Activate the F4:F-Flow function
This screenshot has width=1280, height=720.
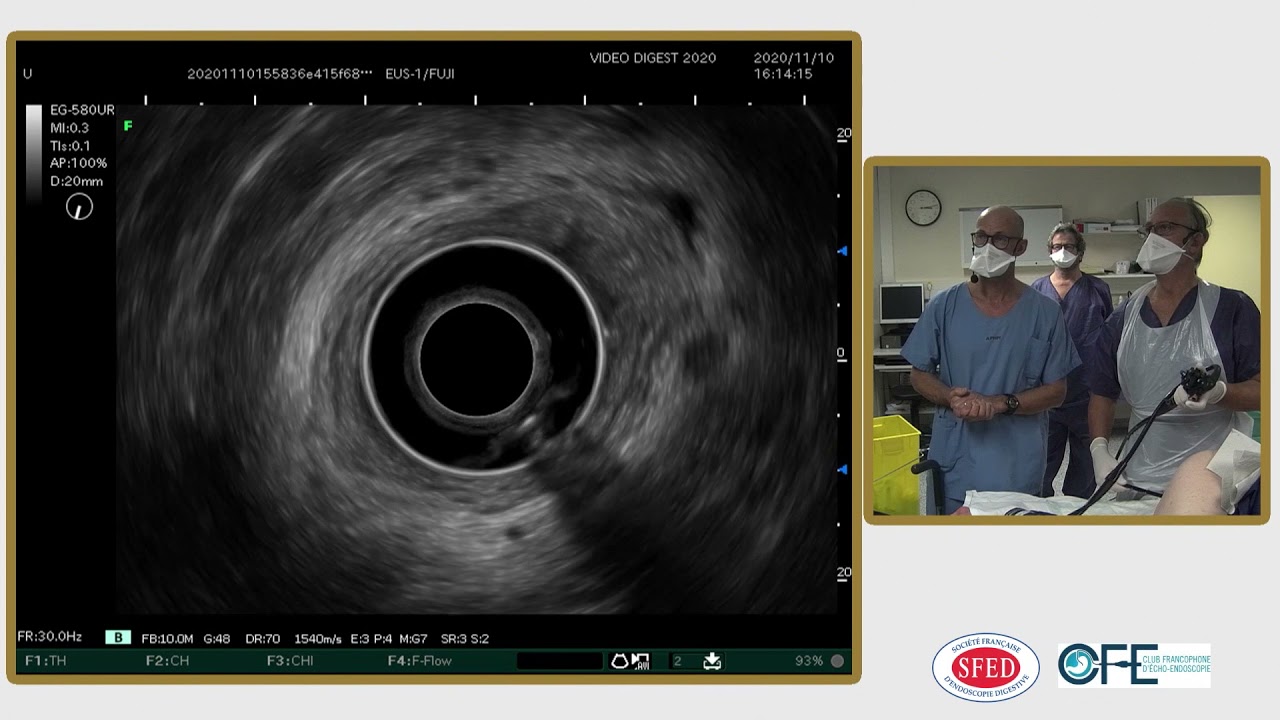420,661
